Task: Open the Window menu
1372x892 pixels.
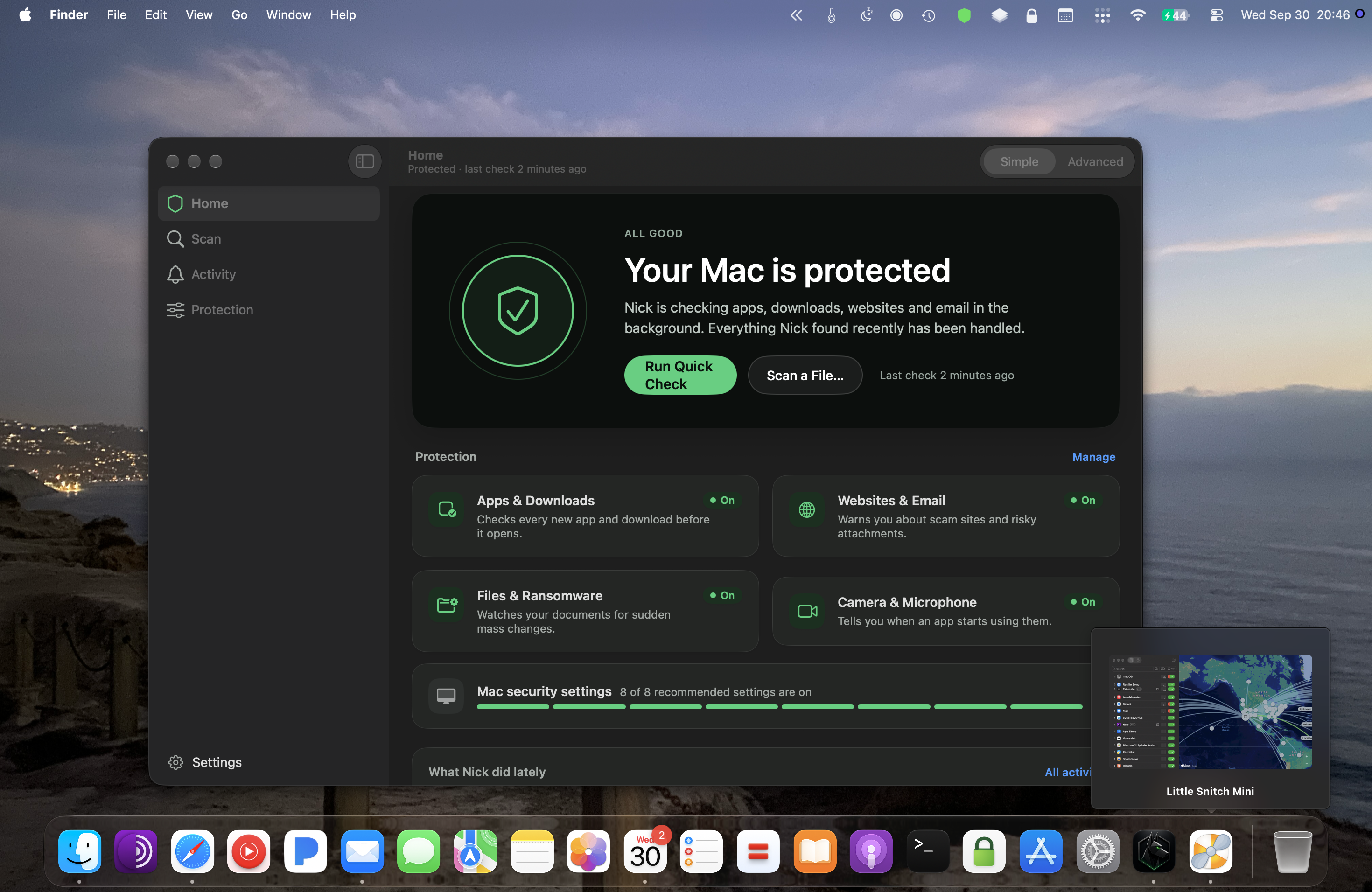Action: click(288, 15)
